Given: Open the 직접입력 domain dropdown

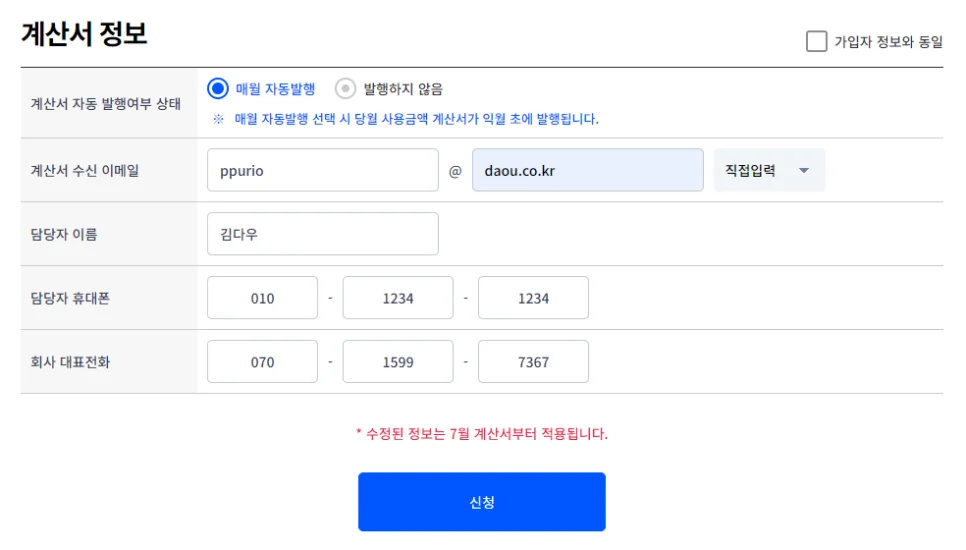Looking at the screenshot, I should coord(768,170).
